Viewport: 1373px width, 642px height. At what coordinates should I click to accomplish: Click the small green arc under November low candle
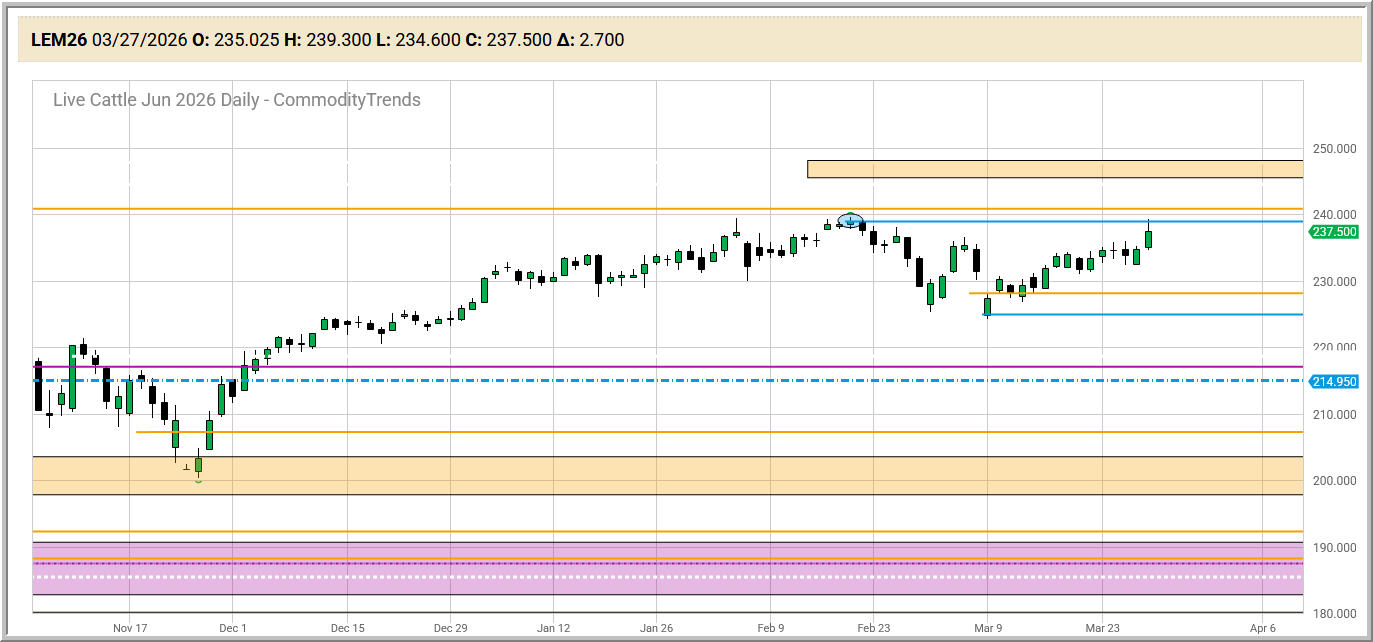coord(198,482)
